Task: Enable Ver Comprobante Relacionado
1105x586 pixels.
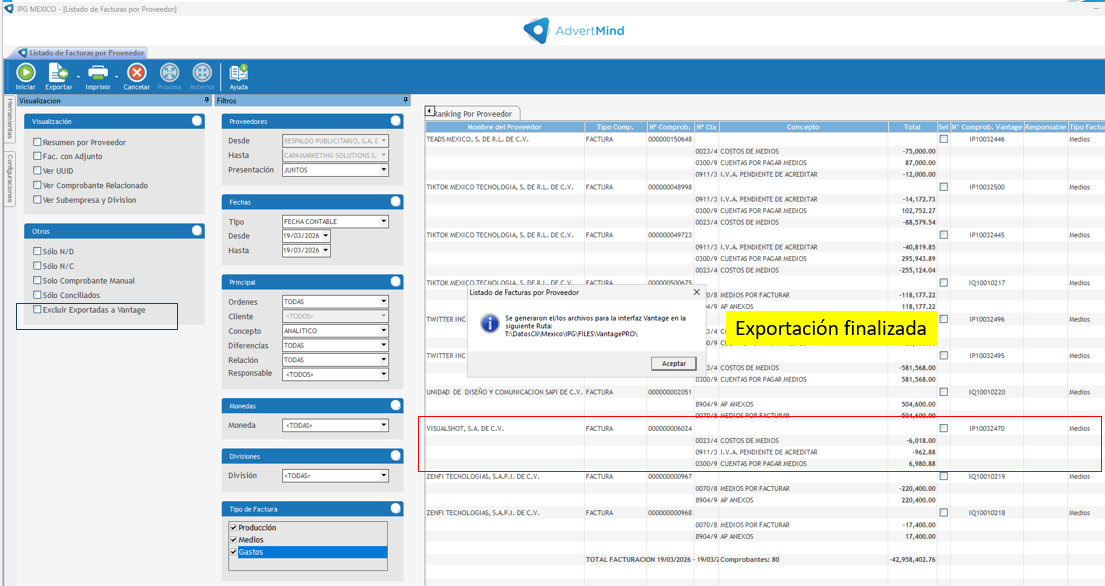Action: 37,185
